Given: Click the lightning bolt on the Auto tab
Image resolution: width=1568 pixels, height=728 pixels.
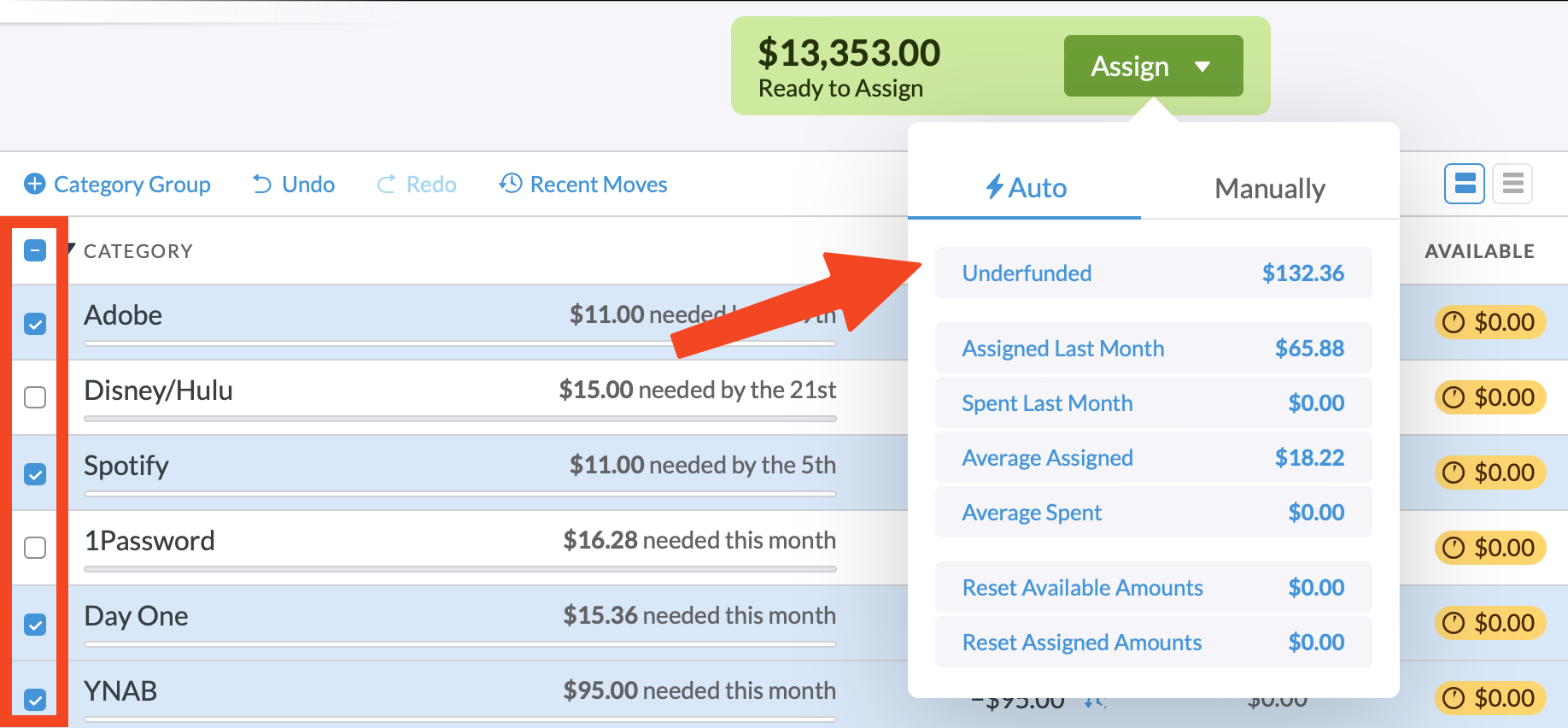Looking at the screenshot, I should 995,187.
